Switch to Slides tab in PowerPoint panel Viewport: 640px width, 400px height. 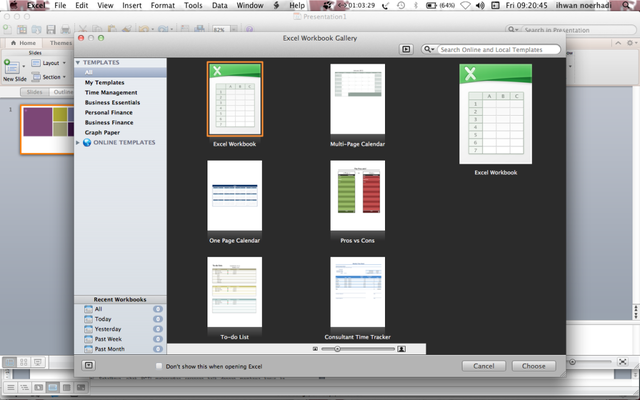pyautogui.click(x=34, y=92)
